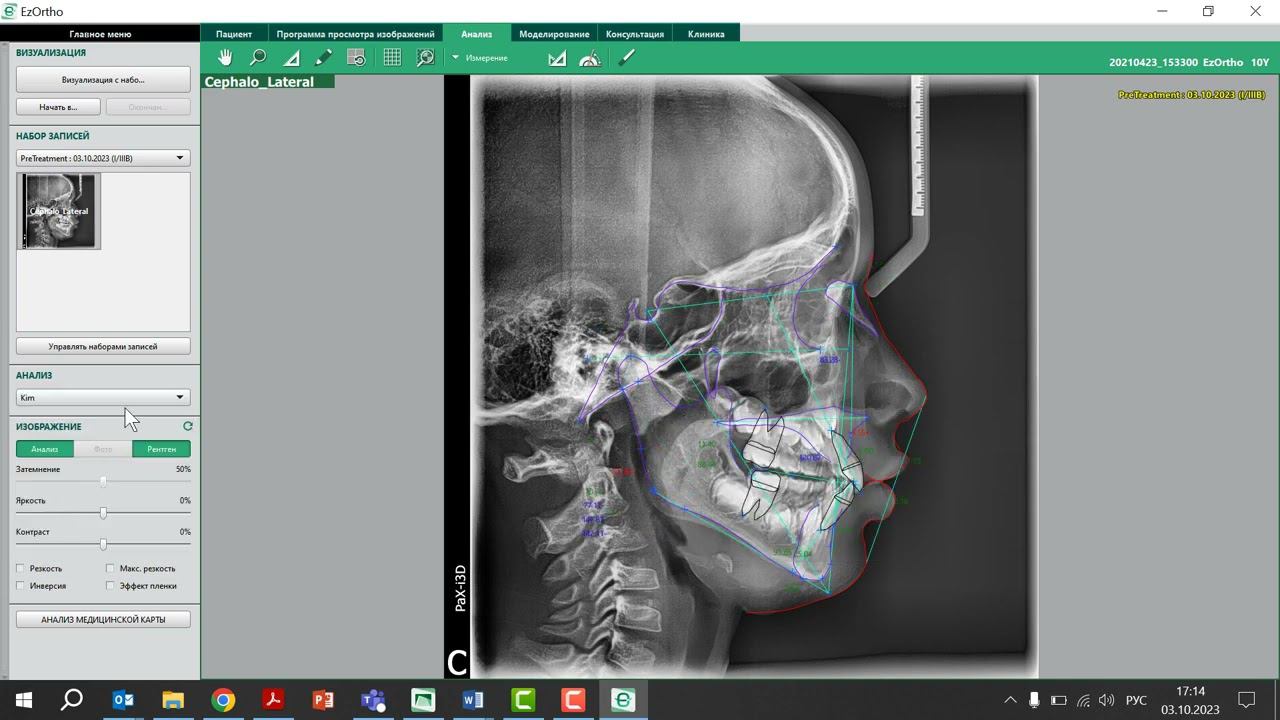Click the EzOrtho taskbar icon
Image resolution: width=1280 pixels, height=720 pixels.
(623, 700)
